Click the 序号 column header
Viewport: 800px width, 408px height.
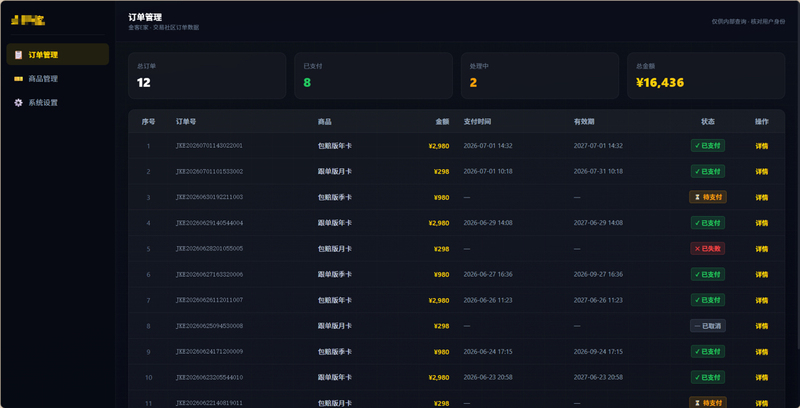148,122
